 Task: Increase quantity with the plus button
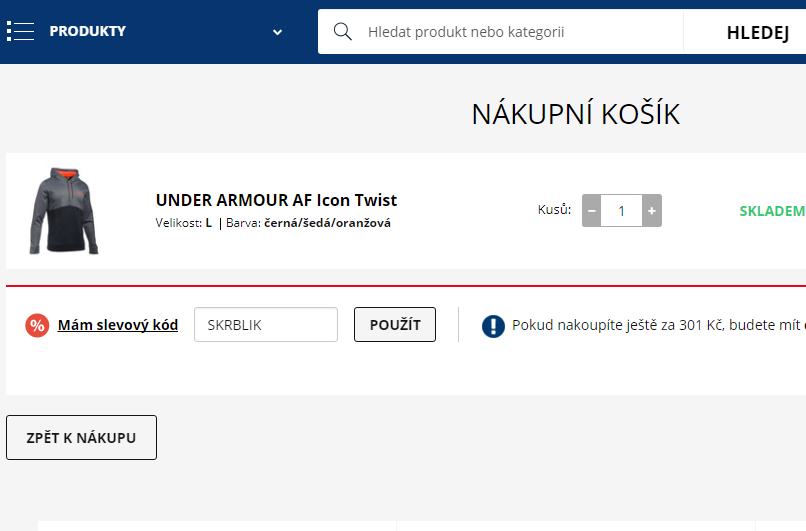(652, 211)
